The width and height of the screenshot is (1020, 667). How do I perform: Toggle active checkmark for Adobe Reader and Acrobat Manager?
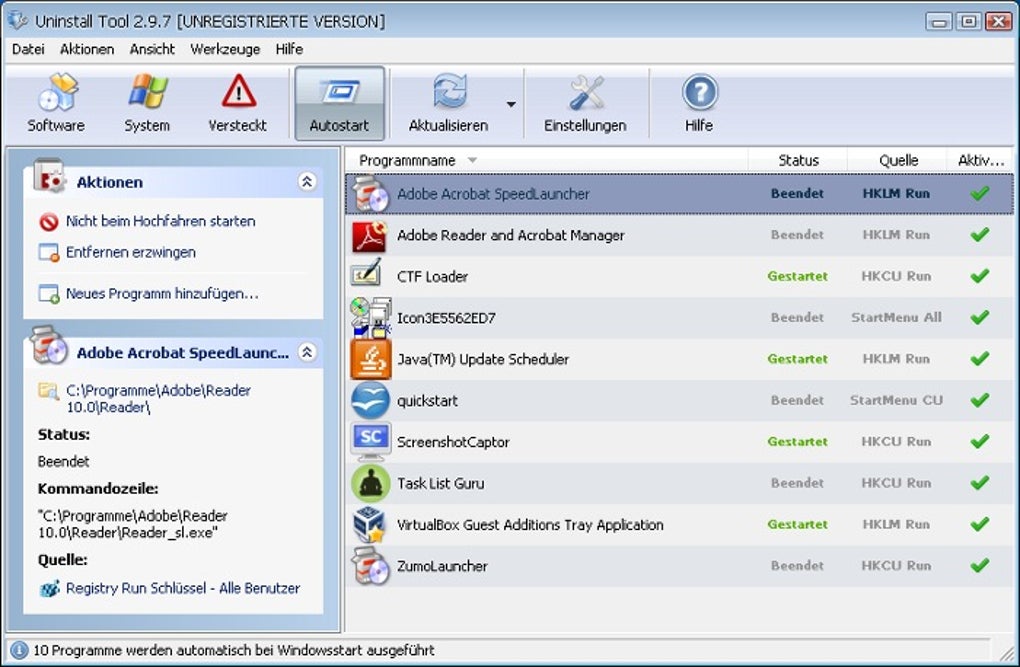pyautogui.click(x=980, y=234)
